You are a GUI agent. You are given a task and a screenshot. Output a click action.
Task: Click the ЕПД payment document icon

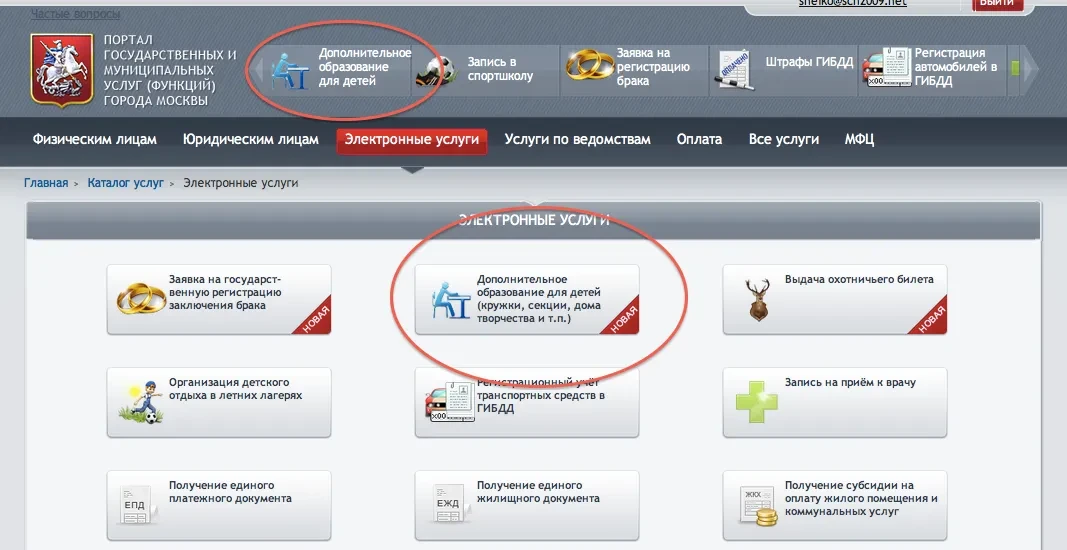tap(135, 504)
